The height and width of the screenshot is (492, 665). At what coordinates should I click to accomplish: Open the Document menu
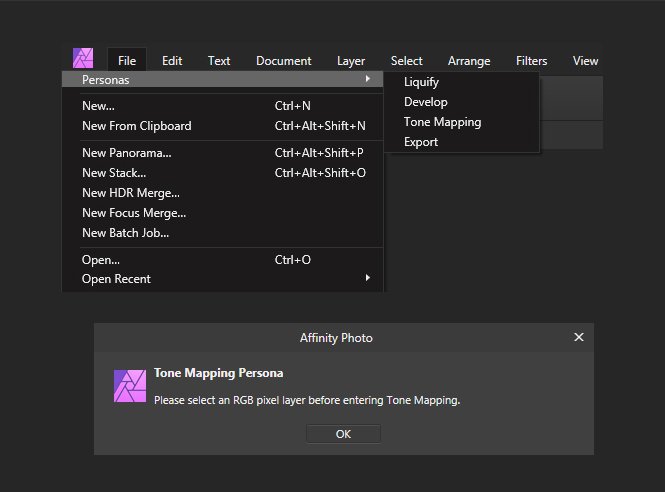[284, 61]
